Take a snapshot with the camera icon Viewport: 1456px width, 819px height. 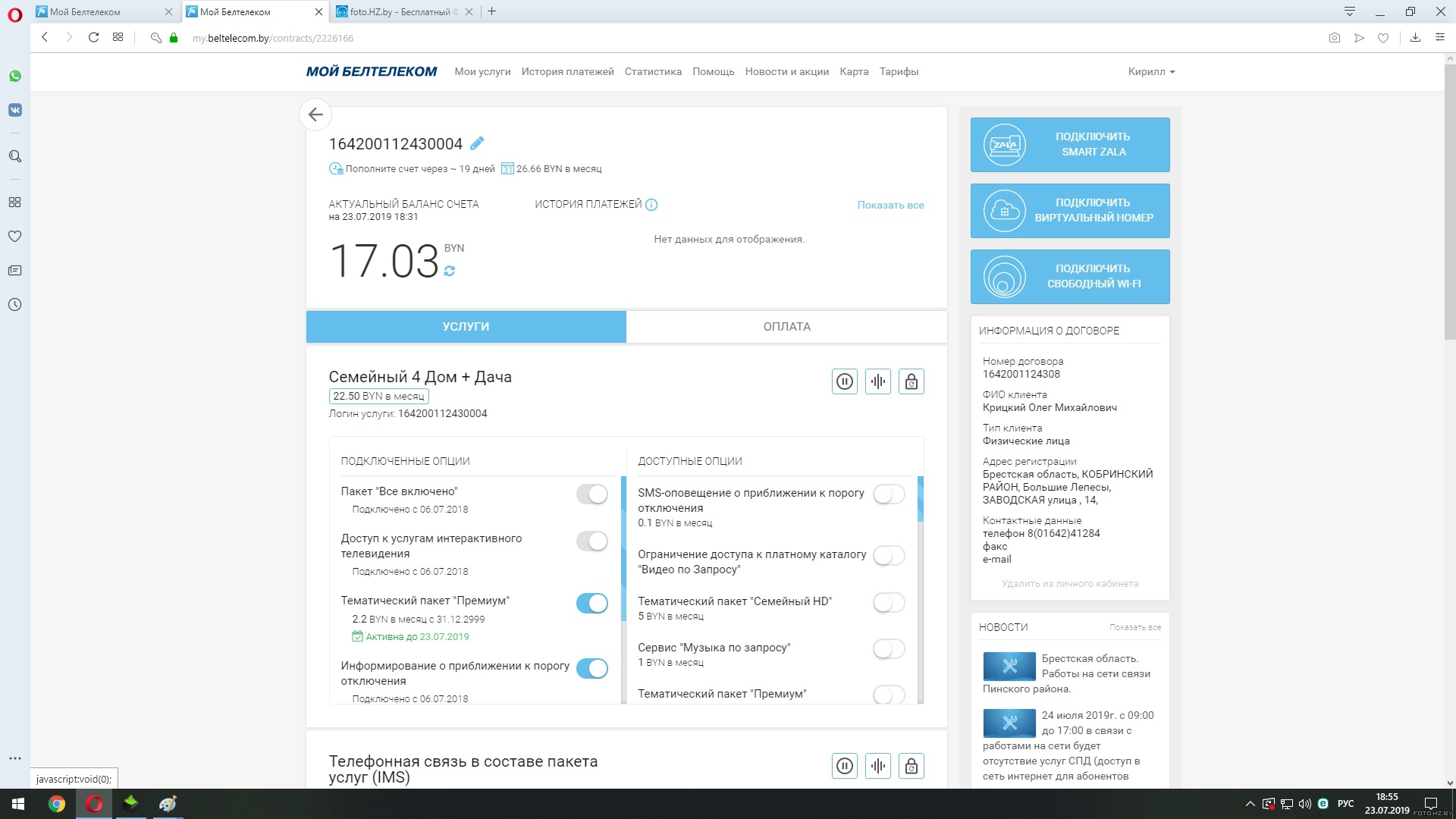[x=1335, y=38]
